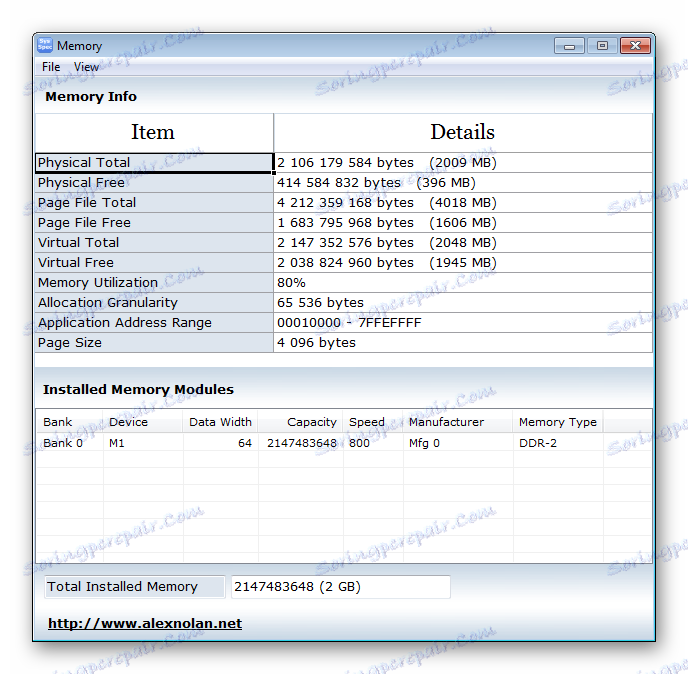
Task: Maximize the Memory window
Action: coord(602,46)
